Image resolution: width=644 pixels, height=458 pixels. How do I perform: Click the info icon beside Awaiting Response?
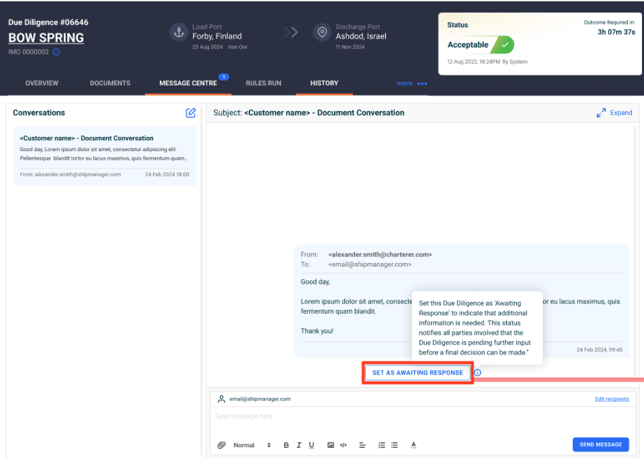[x=477, y=373]
